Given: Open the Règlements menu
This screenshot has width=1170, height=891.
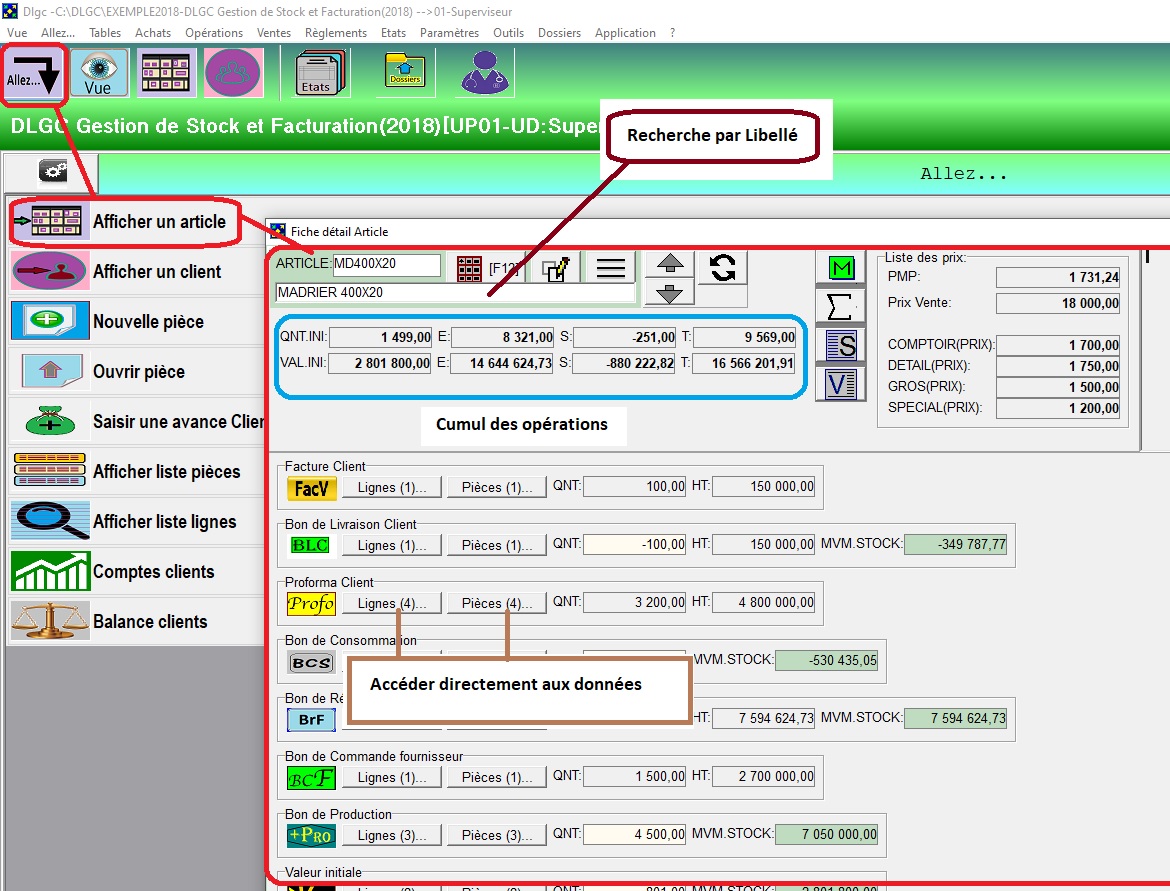Looking at the screenshot, I should (x=336, y=33).
